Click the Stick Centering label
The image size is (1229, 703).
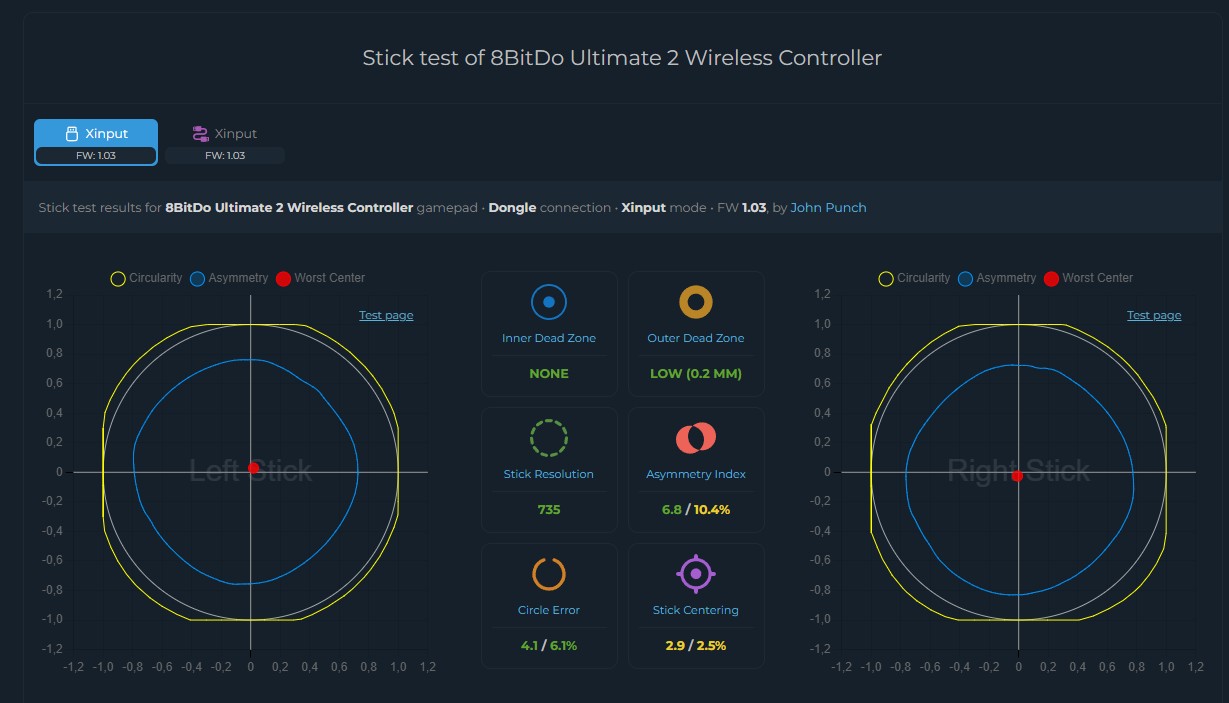[x=696, y=610]
